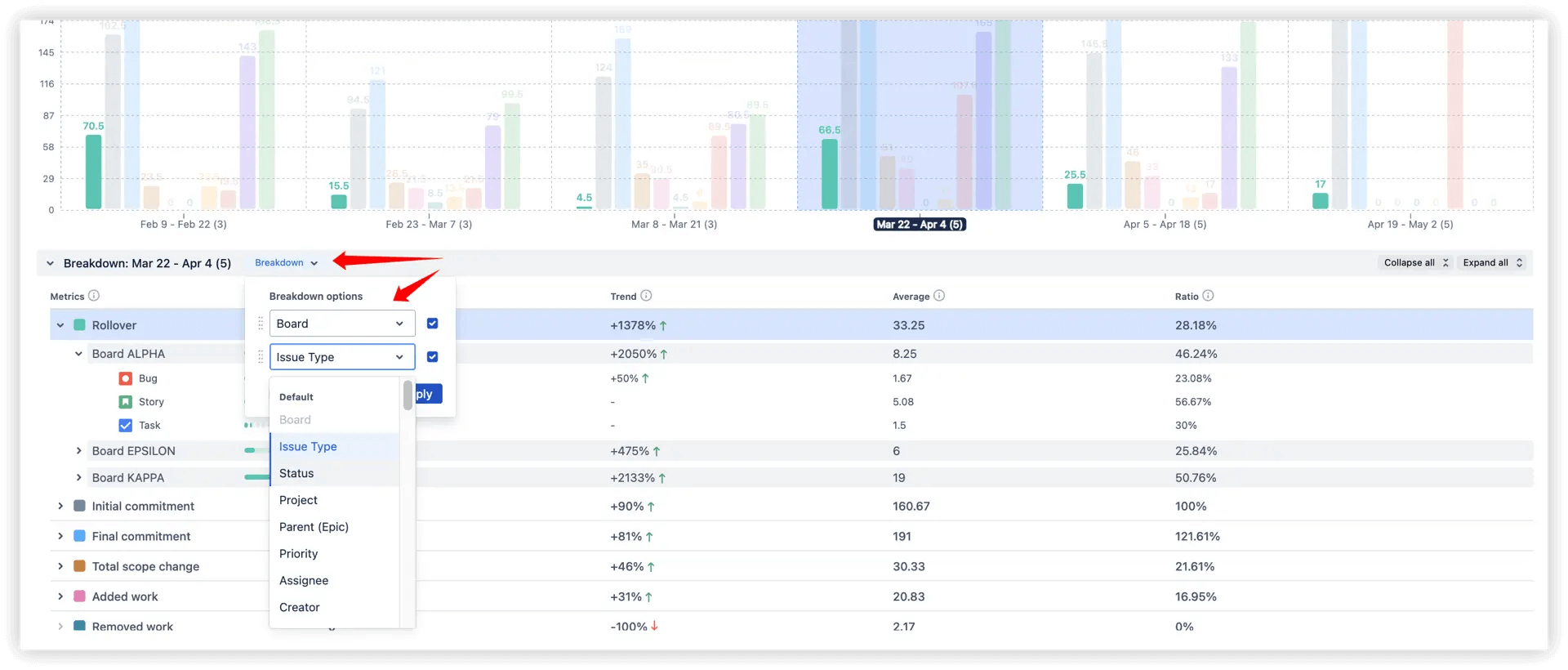
Task: Click the Metrics info icon
Action: [94, 296]
